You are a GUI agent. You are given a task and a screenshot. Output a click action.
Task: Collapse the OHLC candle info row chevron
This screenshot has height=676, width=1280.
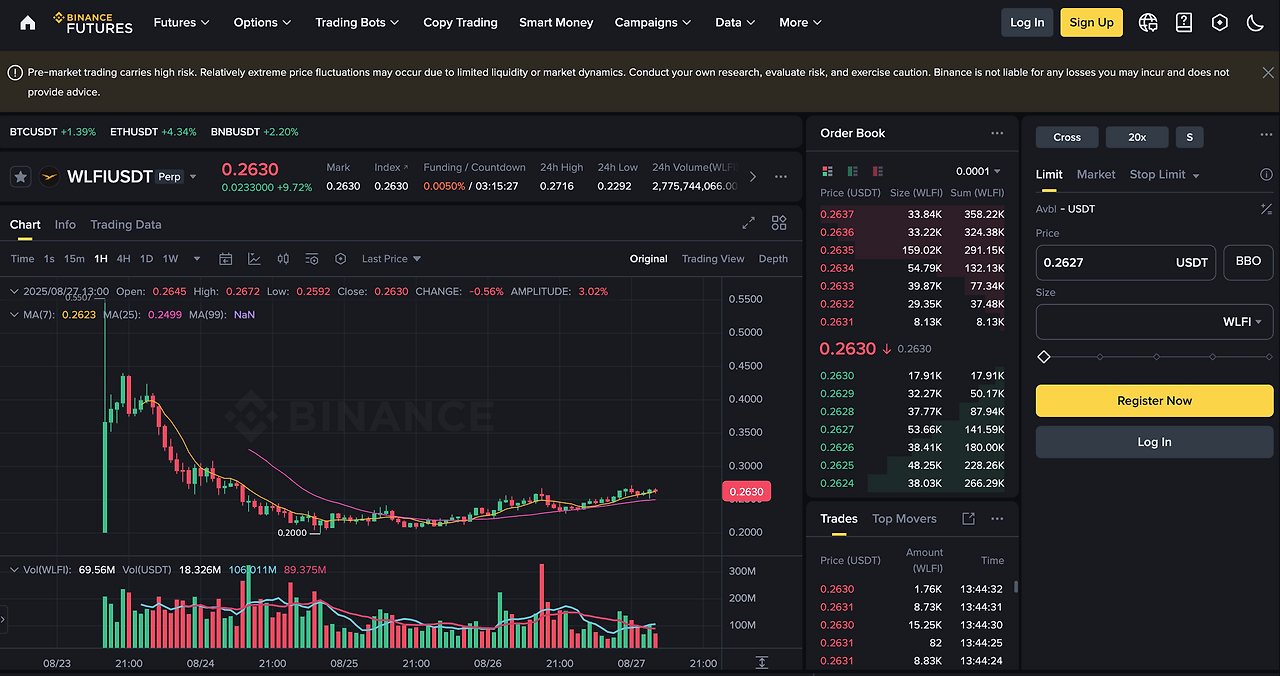pos(14,291)
